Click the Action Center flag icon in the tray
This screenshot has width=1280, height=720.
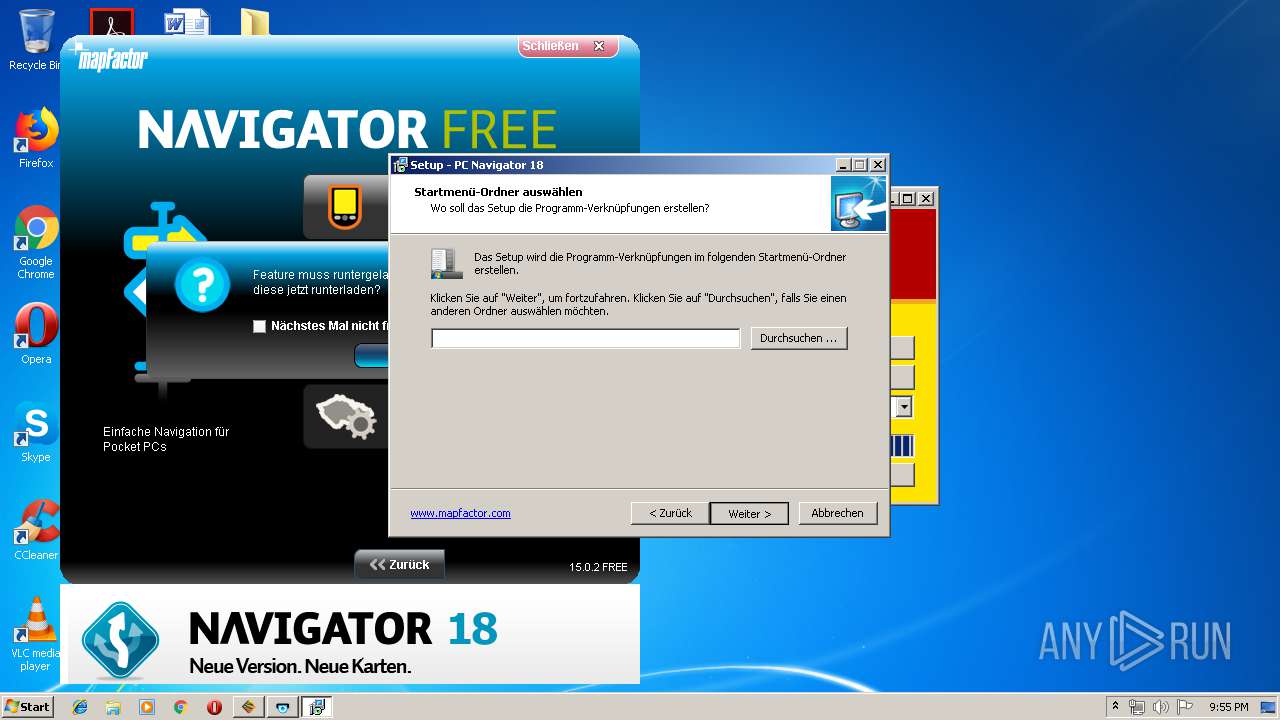(1184, 707)
